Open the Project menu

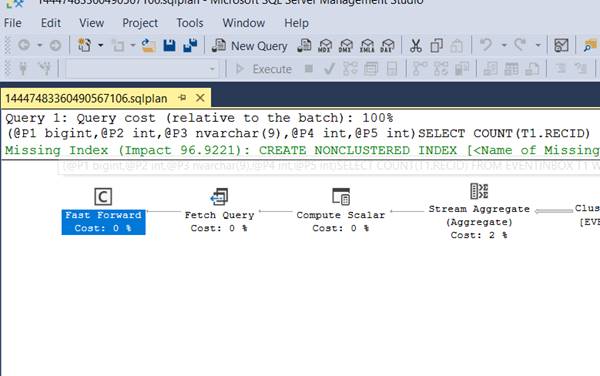click(x=140, y=23)
